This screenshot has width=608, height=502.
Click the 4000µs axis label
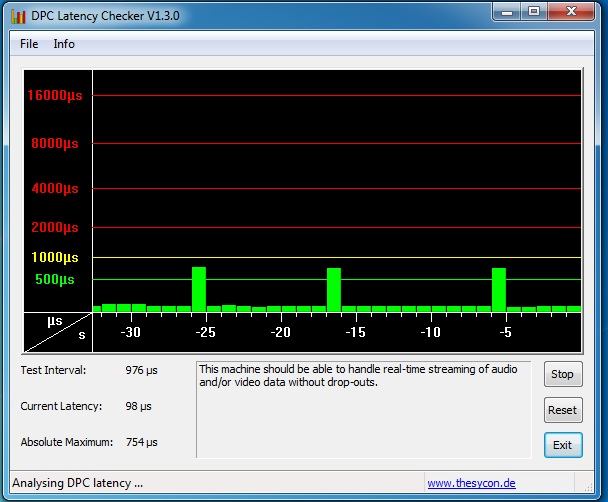[55, 189]
